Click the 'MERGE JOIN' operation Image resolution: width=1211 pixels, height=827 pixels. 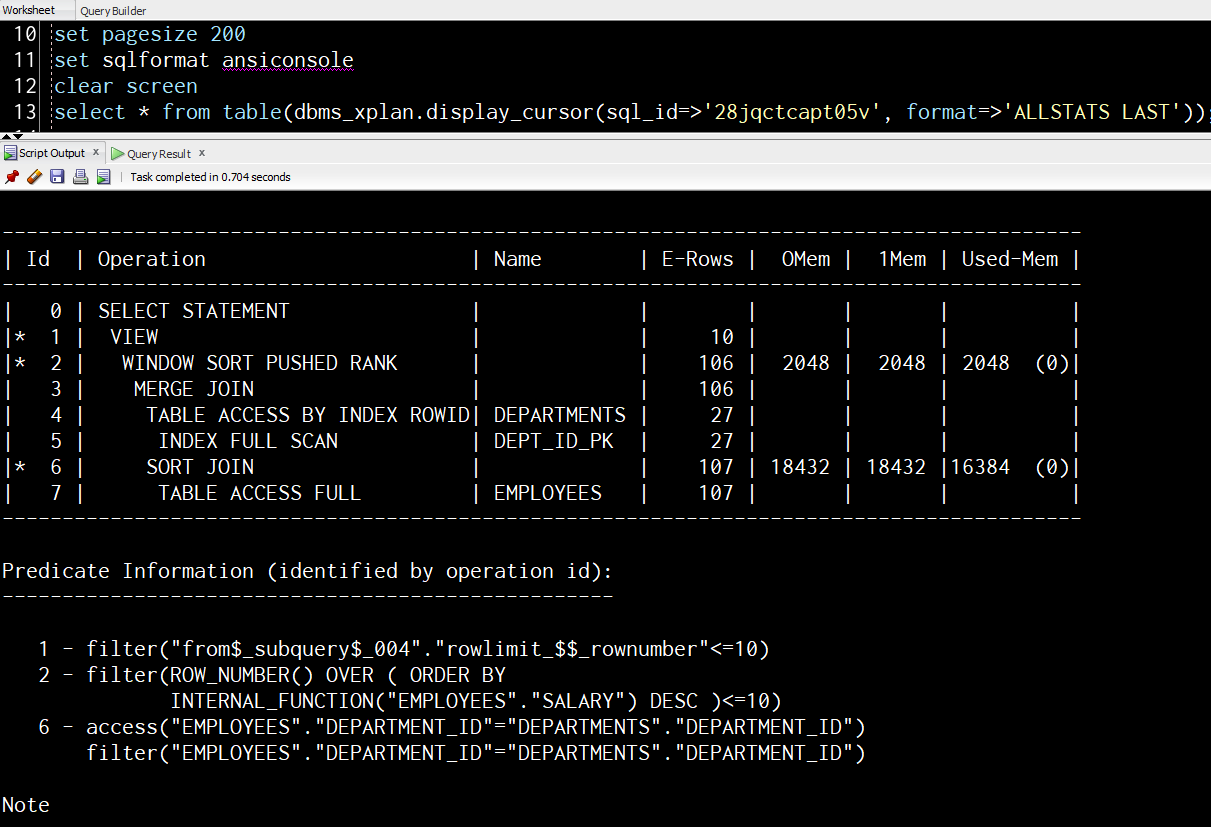194,389
